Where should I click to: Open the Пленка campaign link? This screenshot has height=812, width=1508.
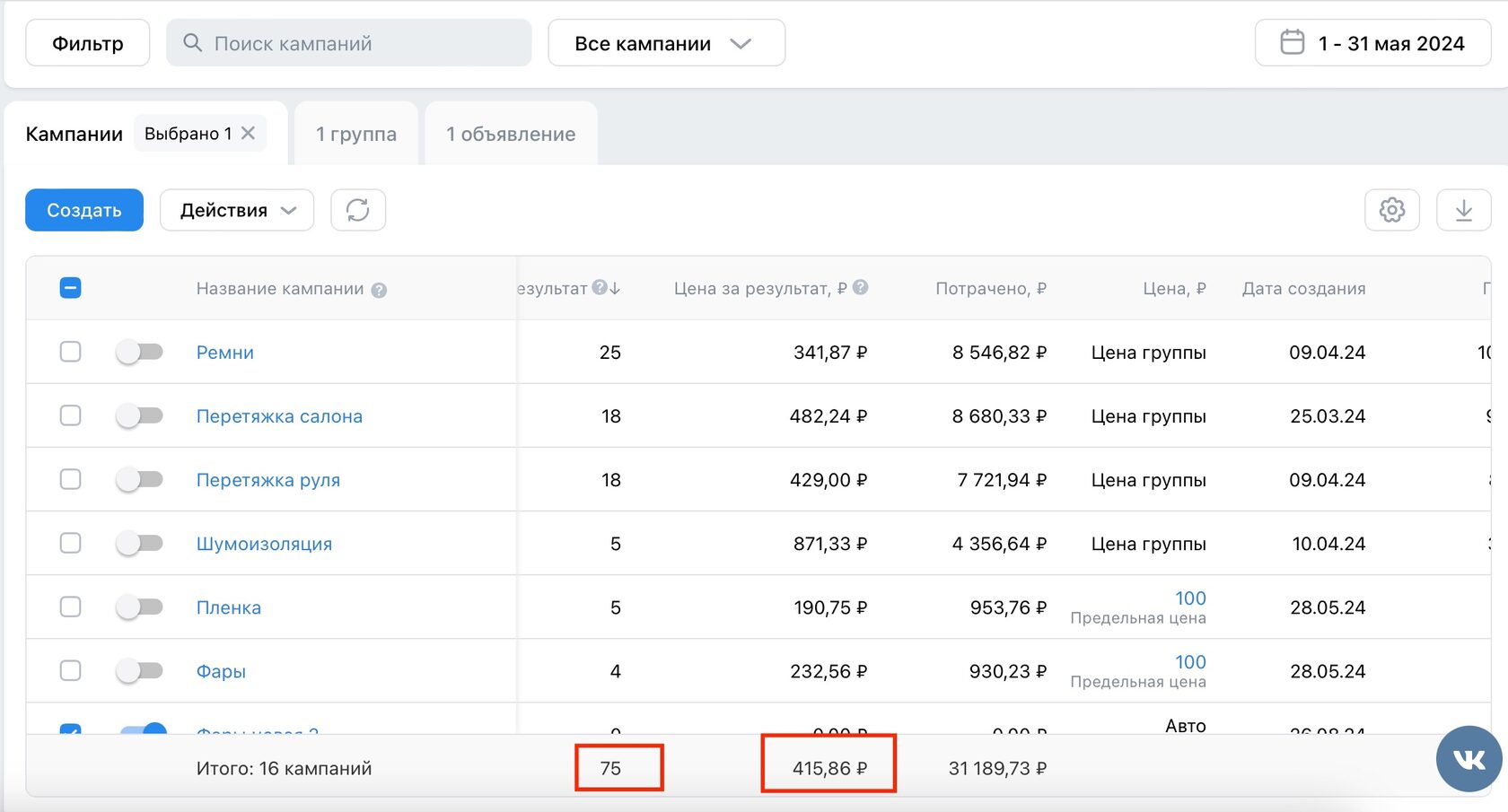[229, 607]
